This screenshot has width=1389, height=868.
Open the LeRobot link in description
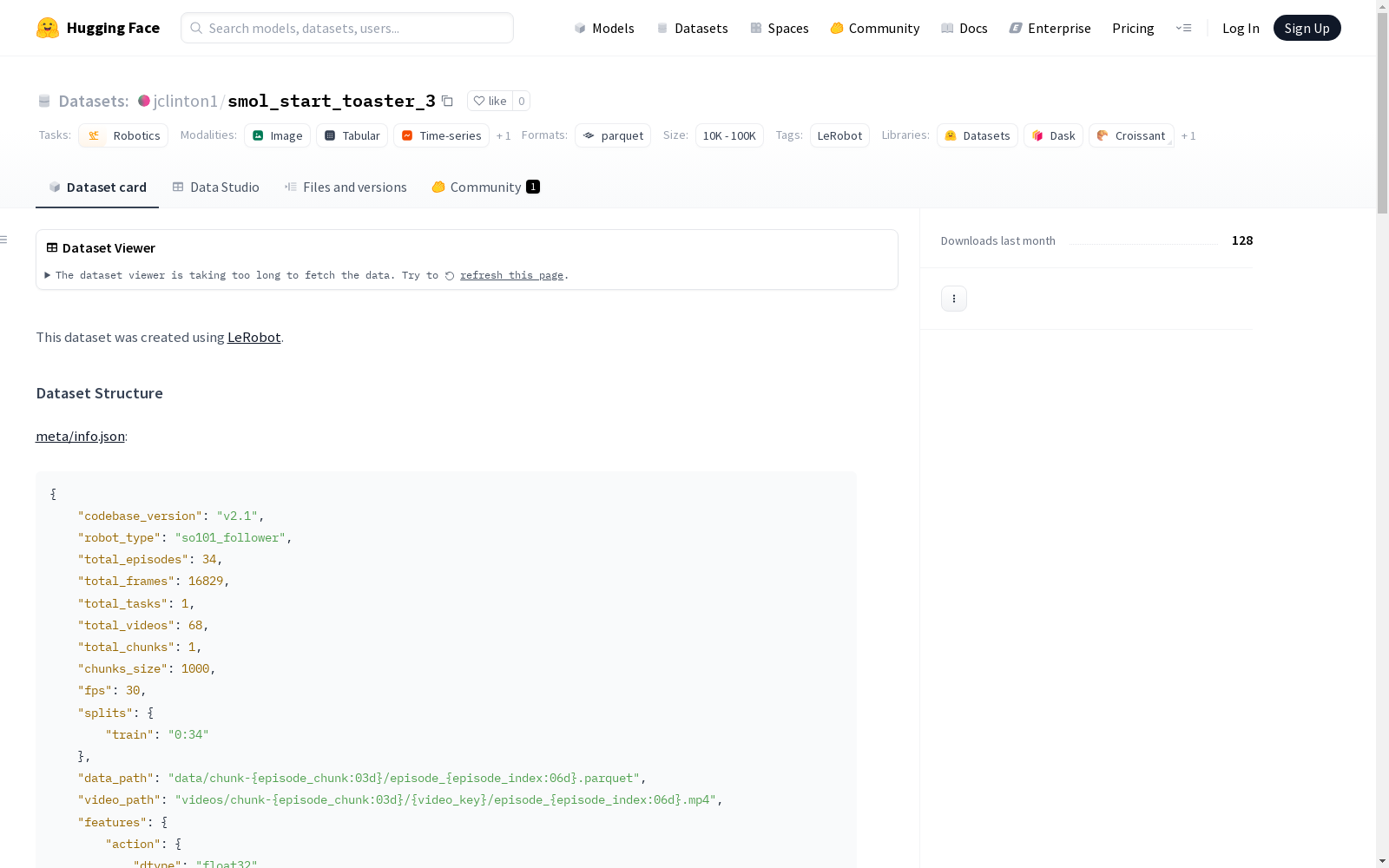253,337
